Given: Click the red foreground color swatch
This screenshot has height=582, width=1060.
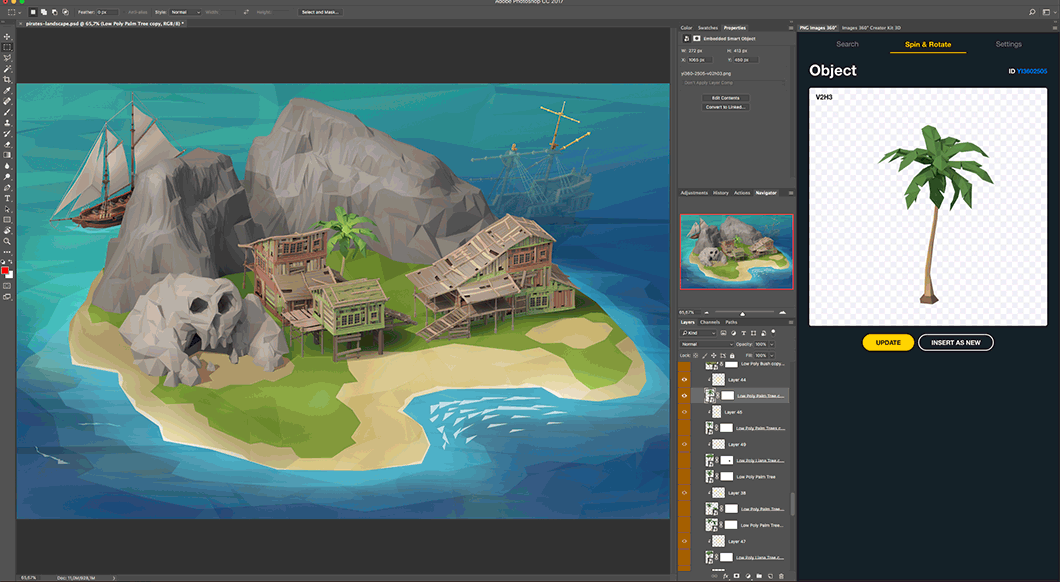Looking at the screenshot, I should click(x=5, y=270).
